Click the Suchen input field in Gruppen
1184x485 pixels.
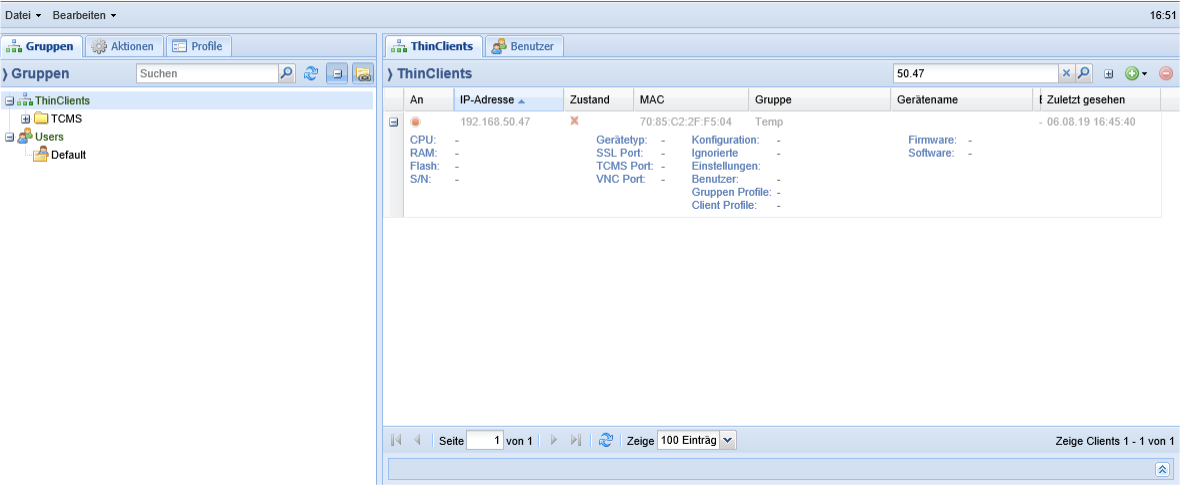point(207,73)
